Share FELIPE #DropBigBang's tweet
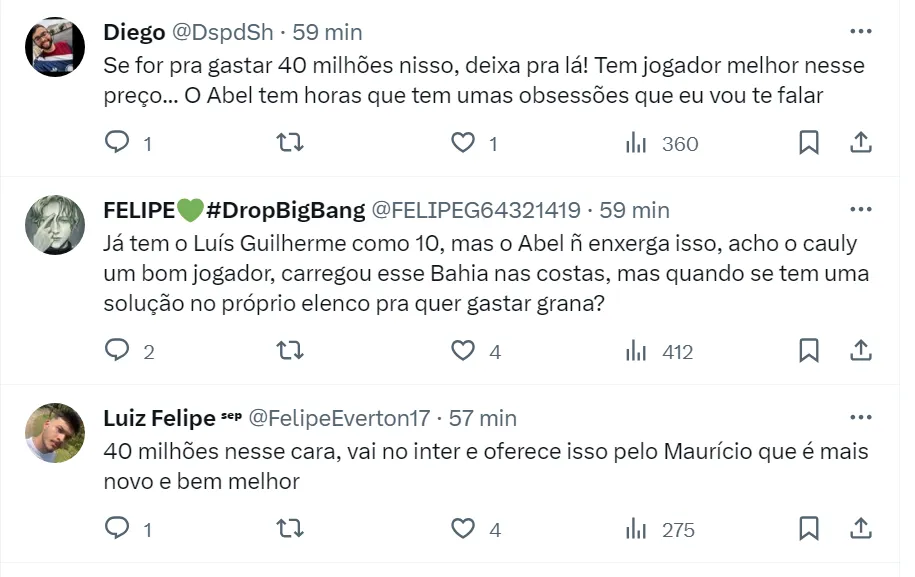 (x=860, y=351)
